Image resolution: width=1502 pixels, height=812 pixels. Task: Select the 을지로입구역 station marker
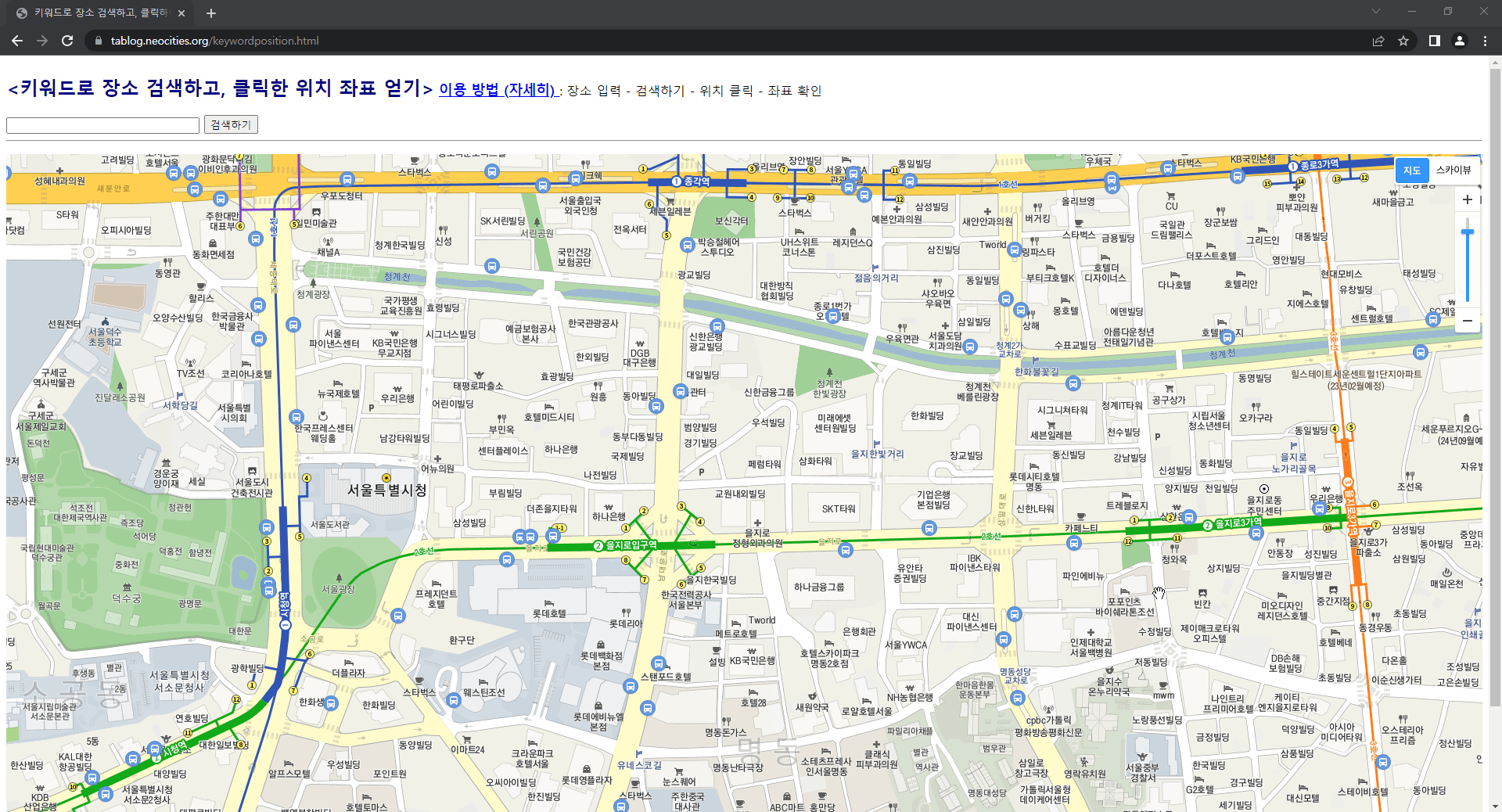click(626, 545)
